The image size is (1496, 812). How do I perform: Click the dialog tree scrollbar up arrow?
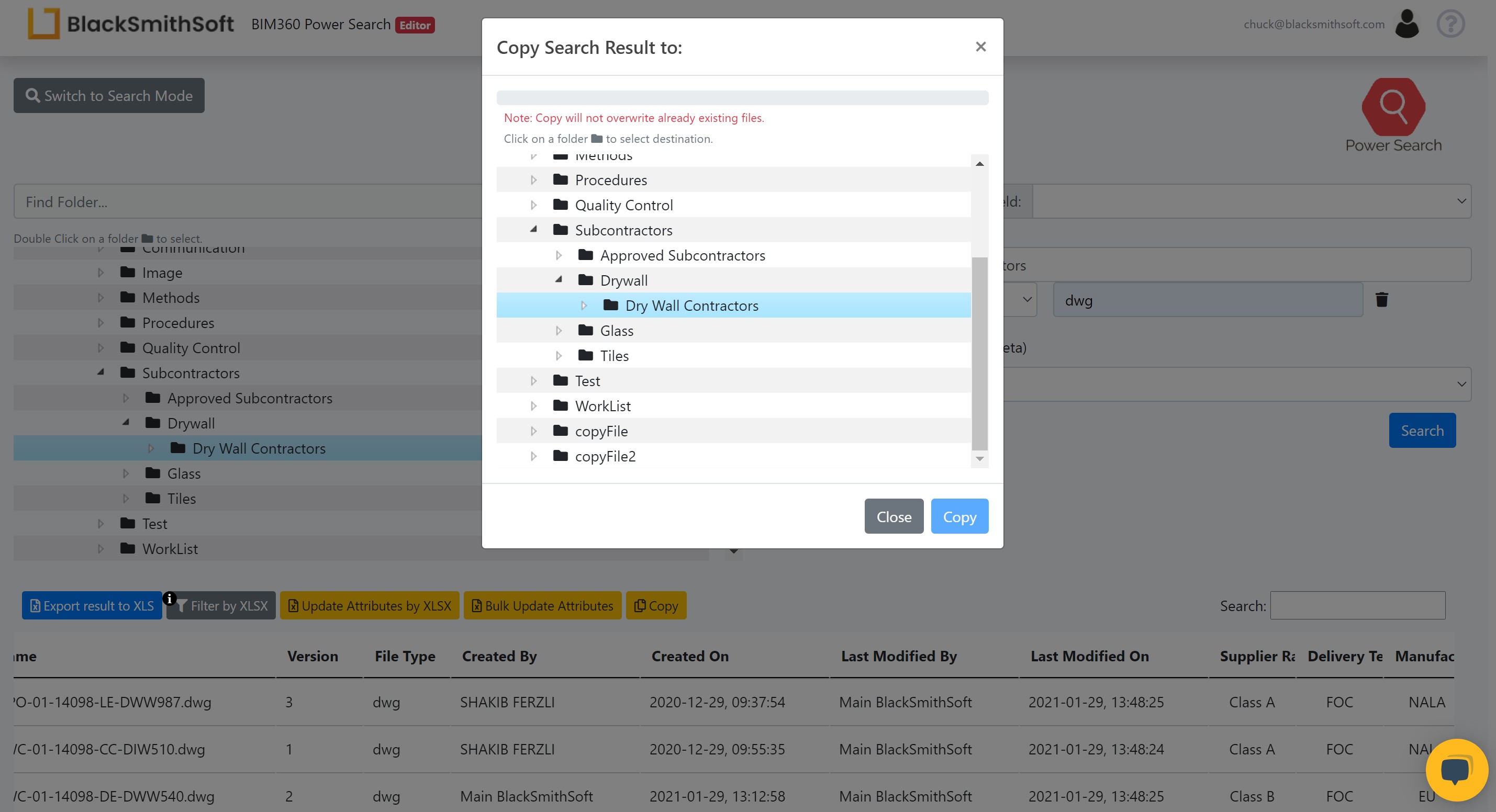click(x=980, y=164)
